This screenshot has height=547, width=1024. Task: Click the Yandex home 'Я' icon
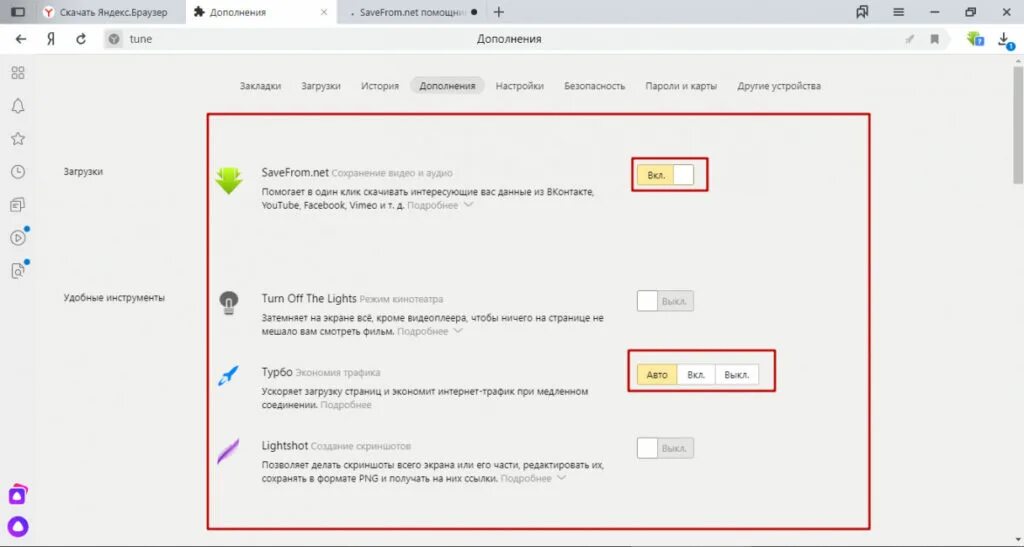click(51, 39)
